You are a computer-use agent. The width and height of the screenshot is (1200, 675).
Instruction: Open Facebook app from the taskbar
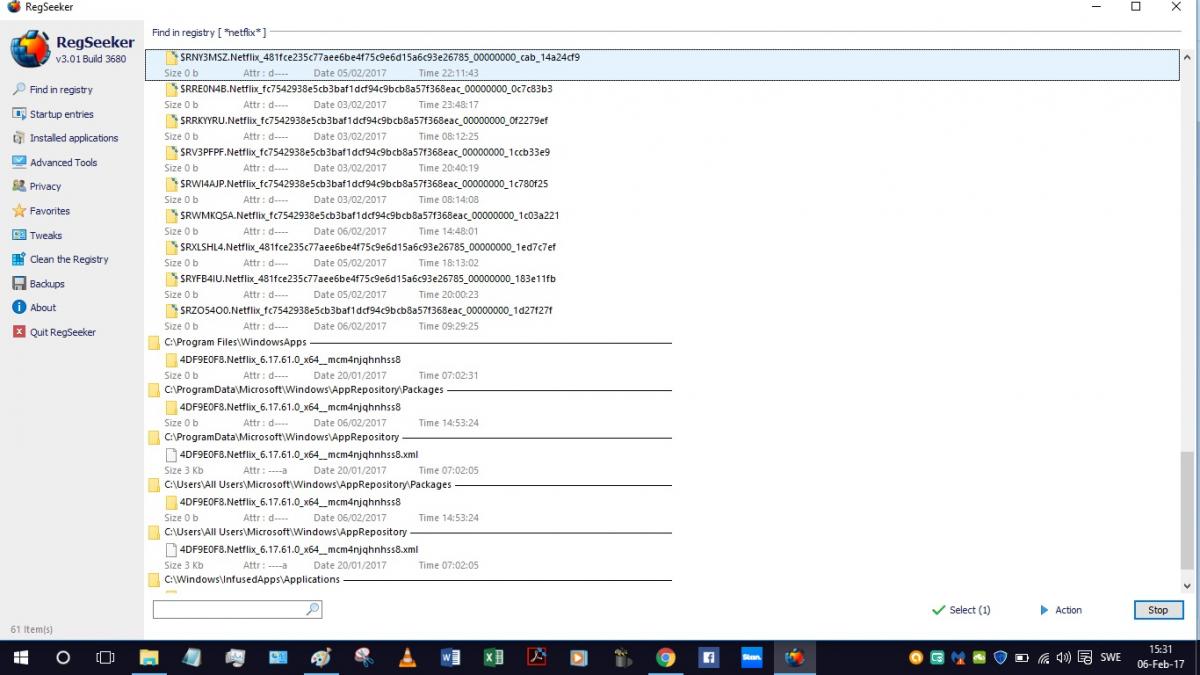[708, 658]
